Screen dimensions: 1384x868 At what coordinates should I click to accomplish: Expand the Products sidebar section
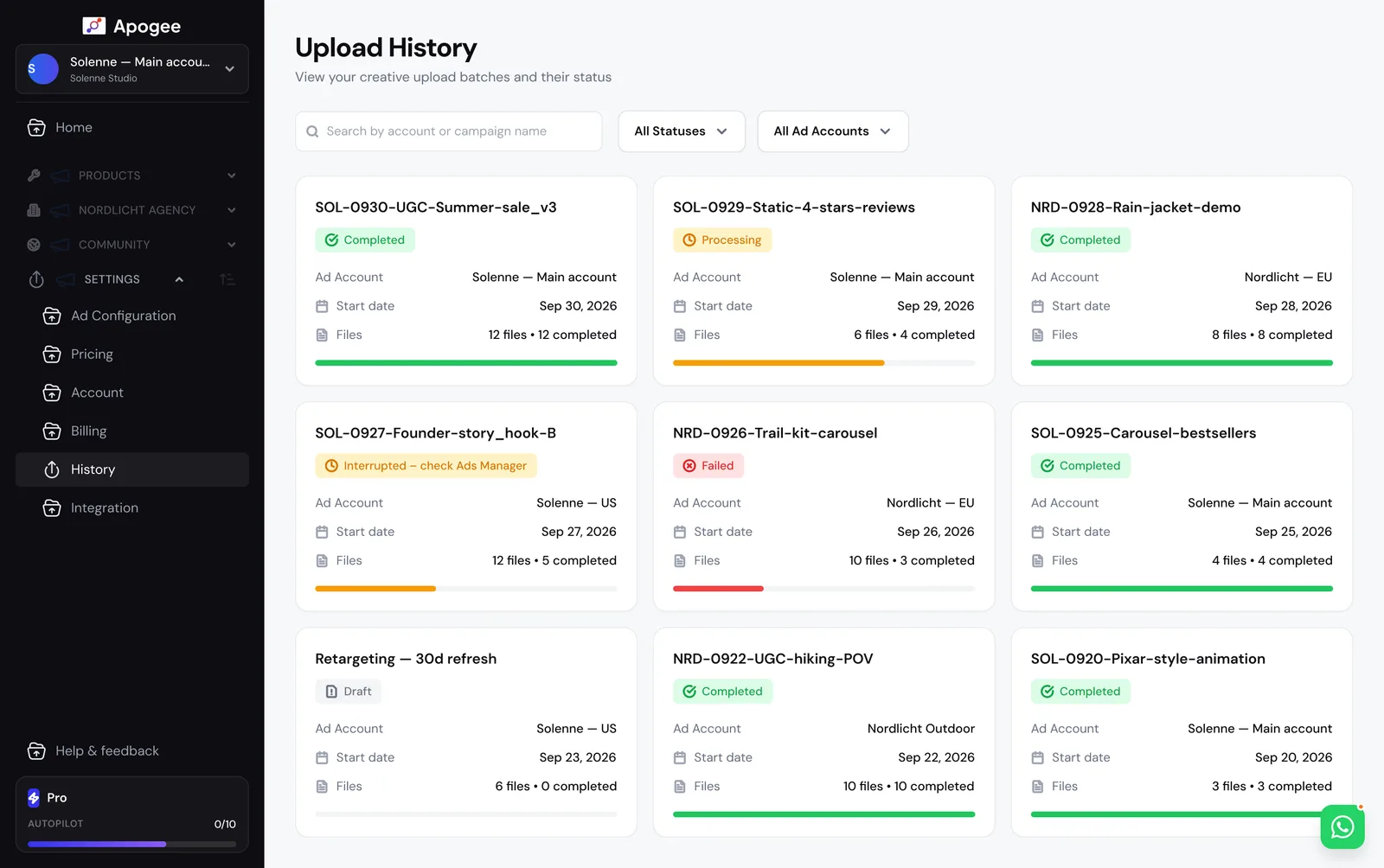[x=132, y=176]
